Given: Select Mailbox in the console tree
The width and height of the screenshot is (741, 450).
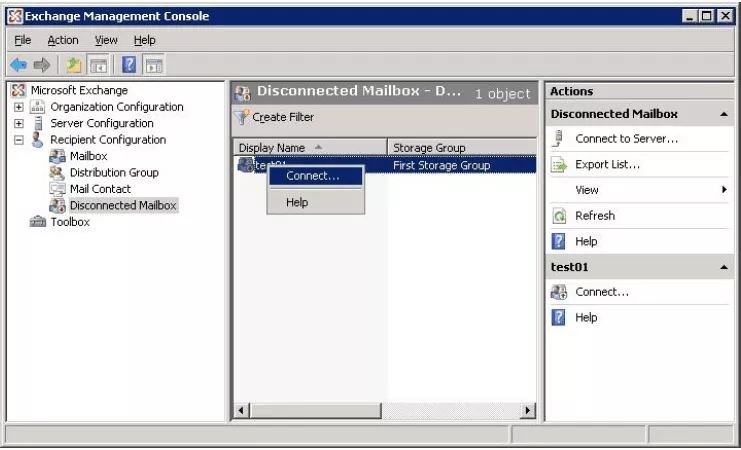Looking at the screenshot, I should [x=88, y=156].
